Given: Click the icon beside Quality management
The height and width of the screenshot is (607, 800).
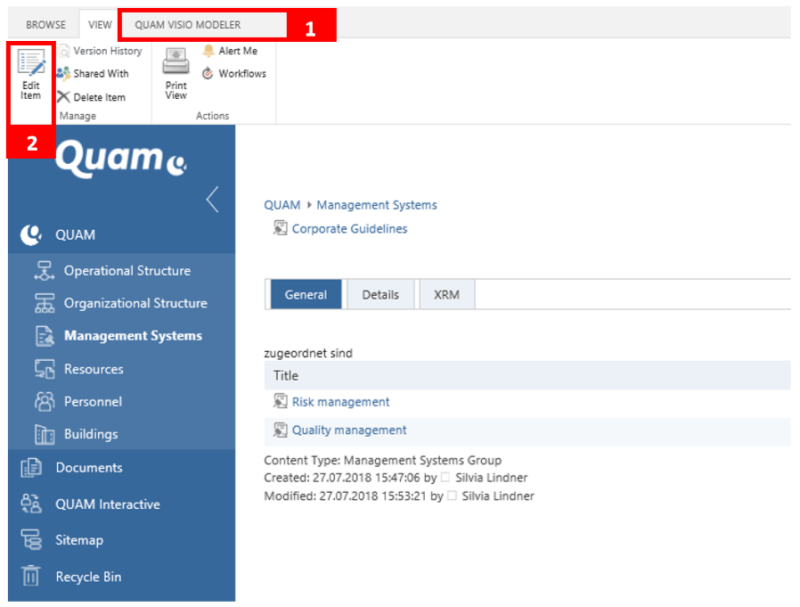Looking at the screenshot, I should (280, 430).
